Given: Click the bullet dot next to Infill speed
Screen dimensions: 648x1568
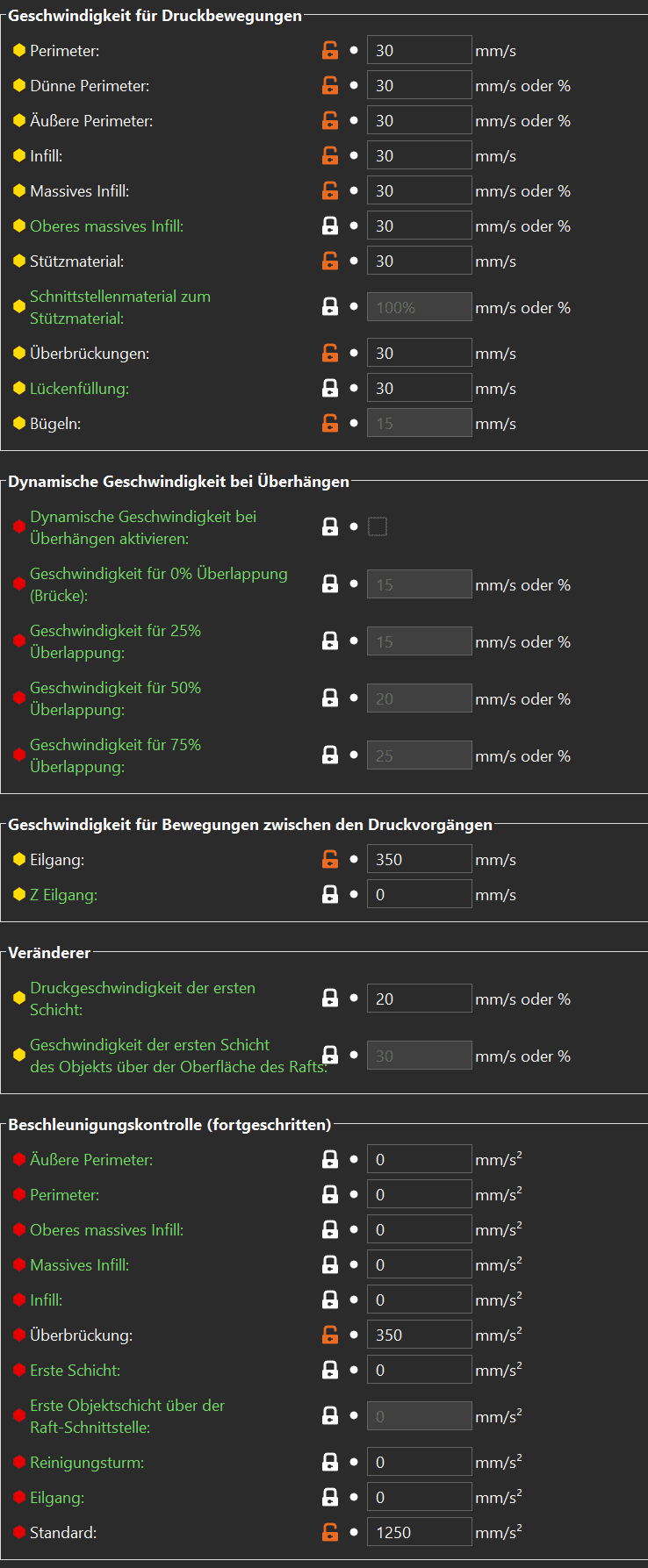Looking at the screenshot, I should click(x=354, y=156).
